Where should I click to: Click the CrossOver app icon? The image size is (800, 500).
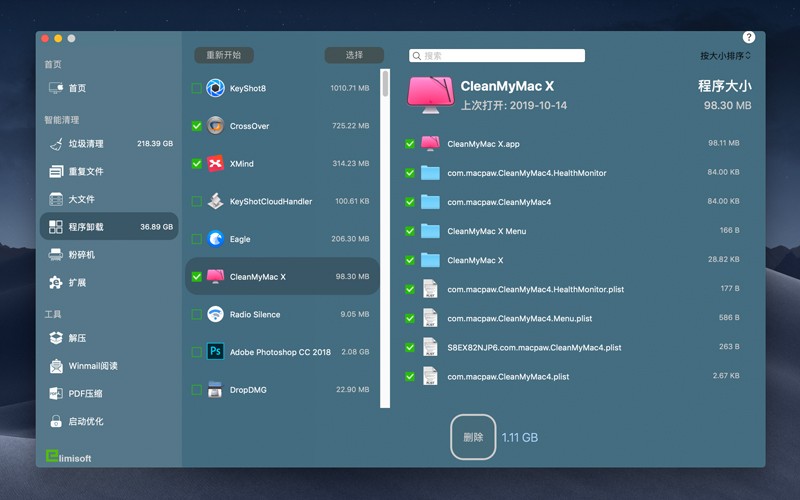(x=215, y=126)
